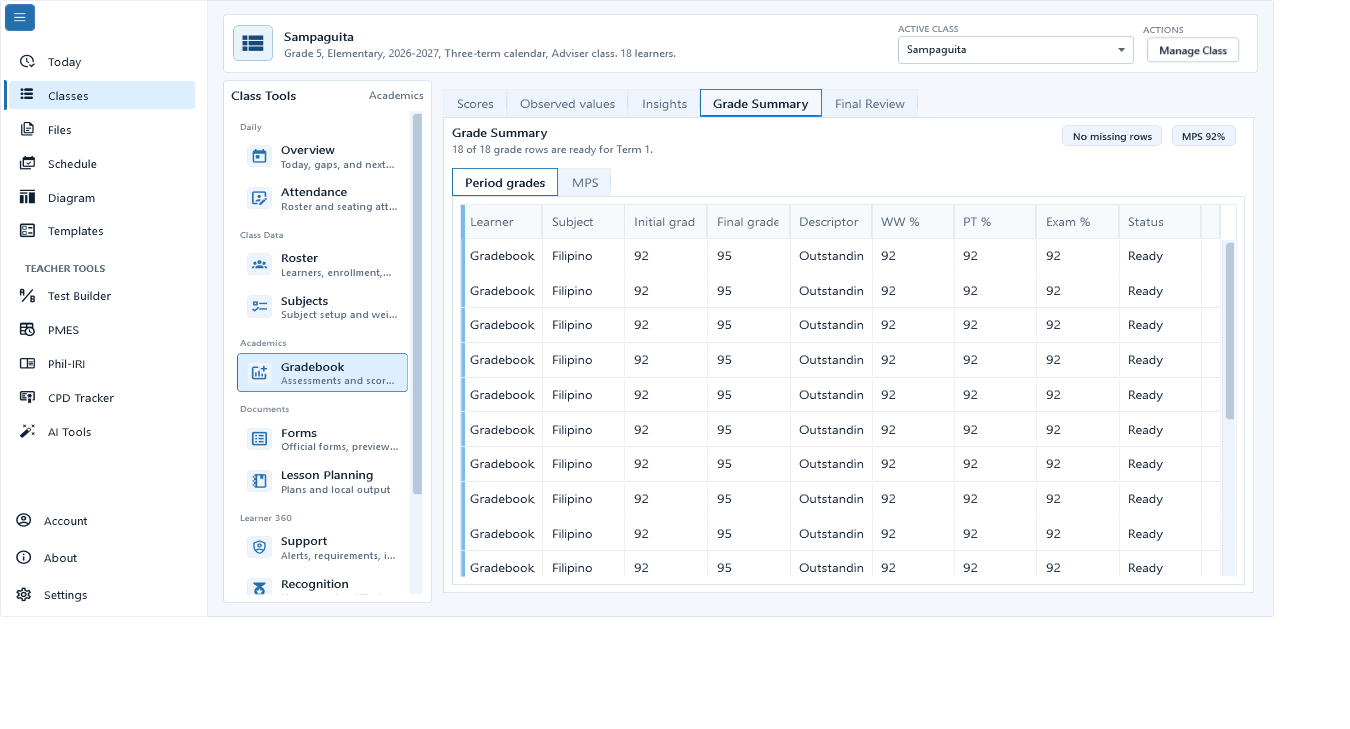Viewport: 1350px width, 729px height.
Task: Click the Class Tools panel scrollbar
Action: tap(417, 303)
